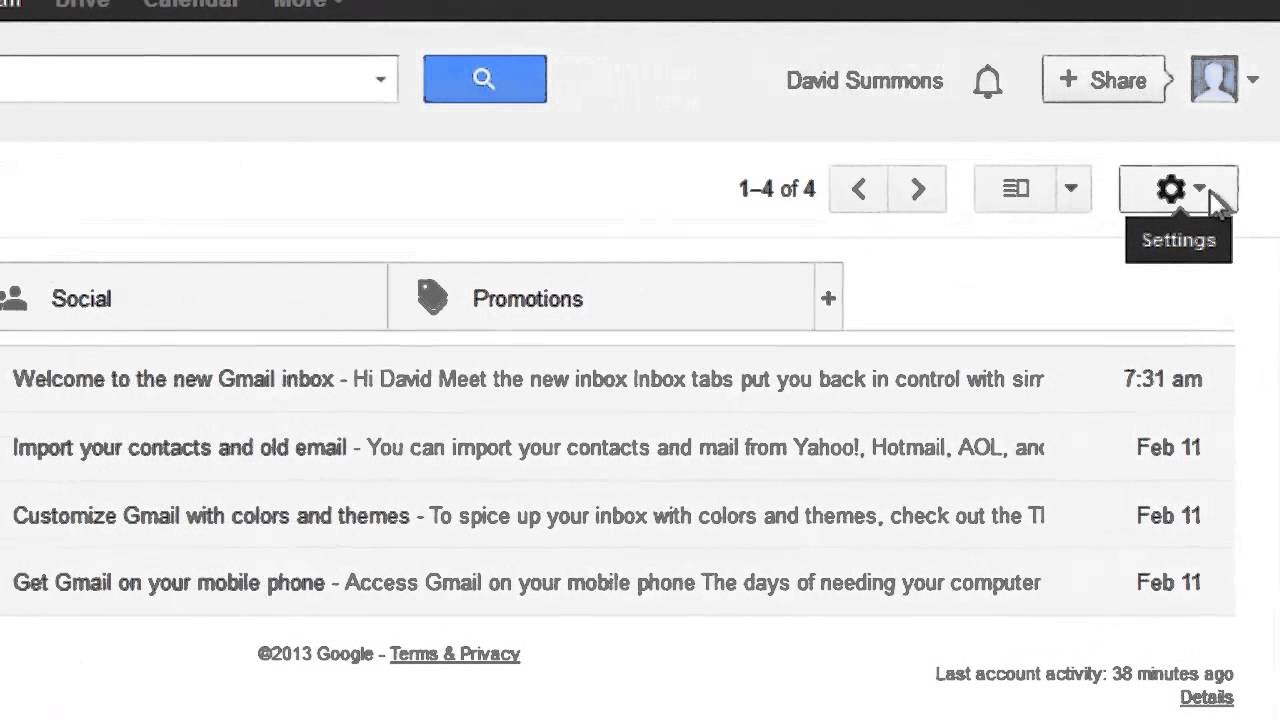Click the Promotions tag icon
The image size is (1280, 720).
[432, 298]
